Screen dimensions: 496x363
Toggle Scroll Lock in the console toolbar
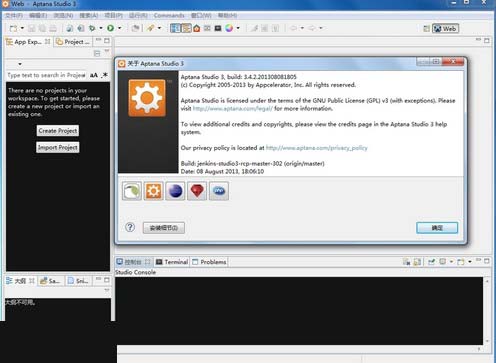pos(417,262)
